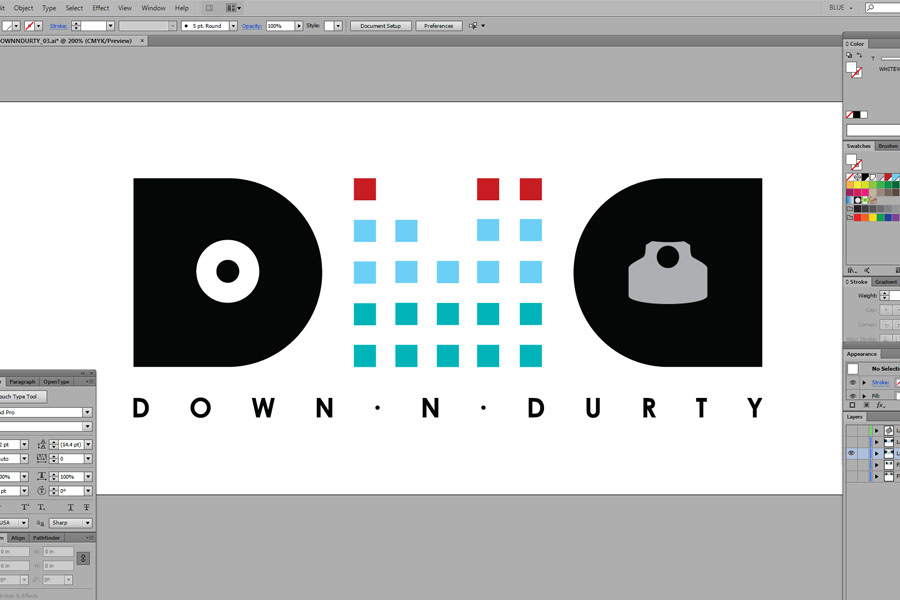This screenshot has width=900, height=600.
Task: Click the tracking icon in Character panel
Action: point(41,459)
